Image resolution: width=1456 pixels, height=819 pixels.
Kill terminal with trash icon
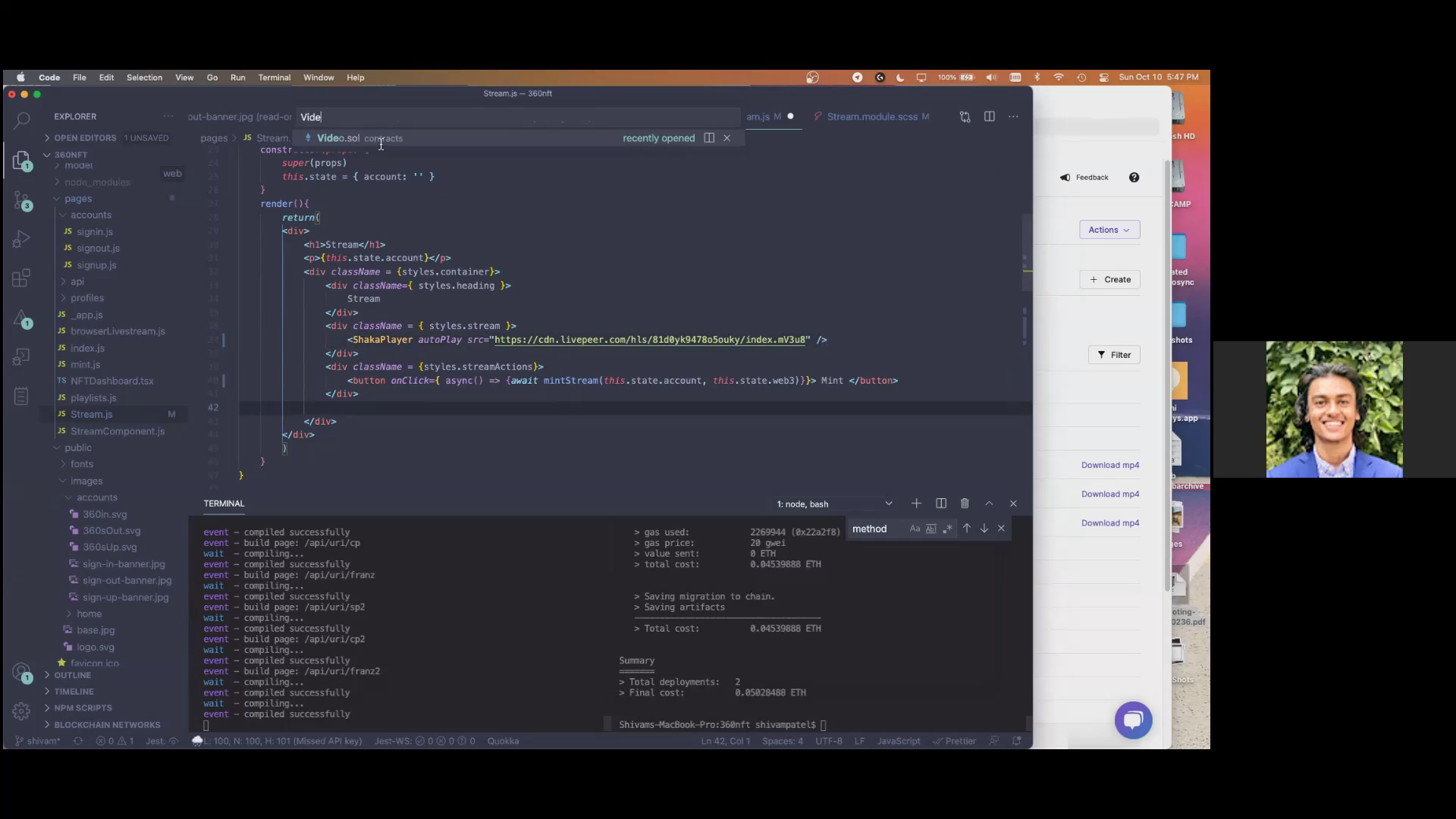point(965,504)
